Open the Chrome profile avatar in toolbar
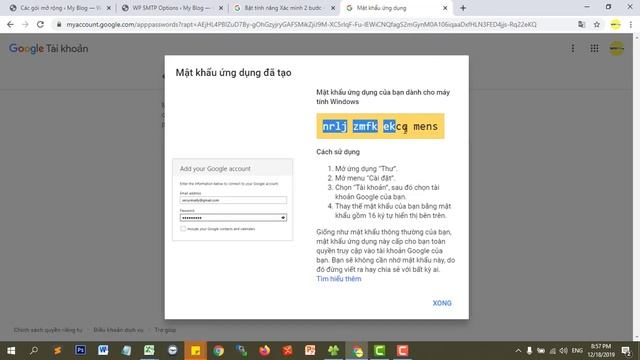The height and width of the screenshot is (360, 640). [615, 24]
